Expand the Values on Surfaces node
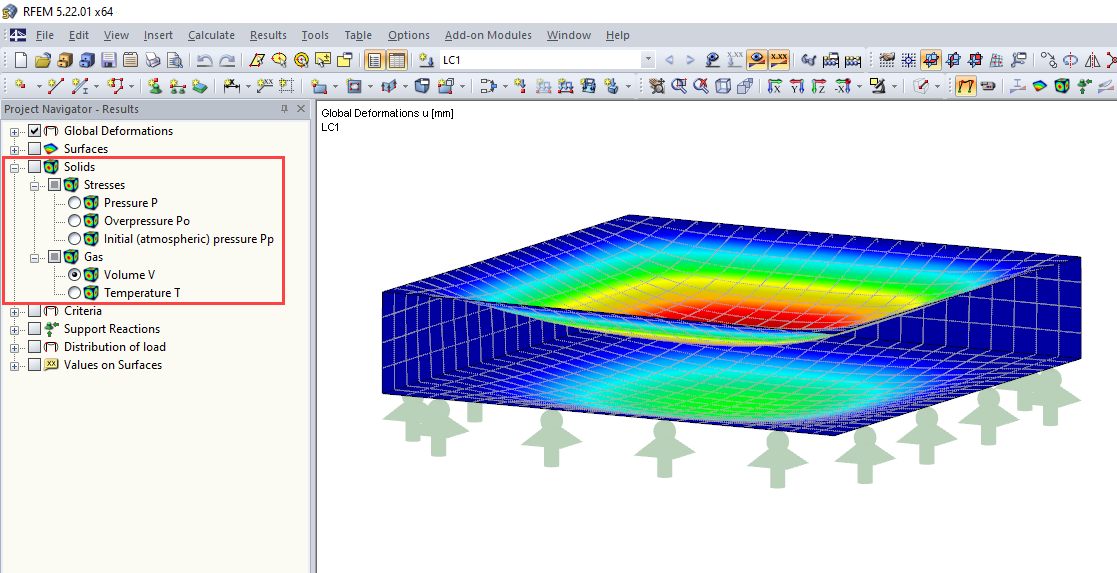Viewport: 1117px width, 573px height. coord(14,366)
